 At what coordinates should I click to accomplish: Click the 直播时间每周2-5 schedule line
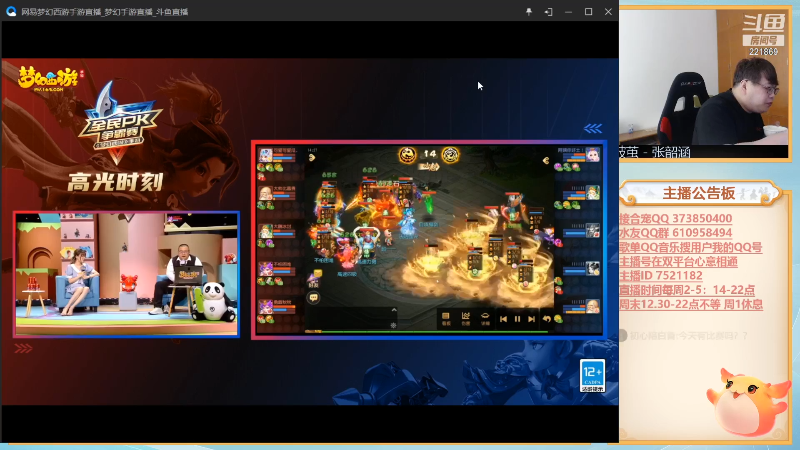(x=687, y=290)
